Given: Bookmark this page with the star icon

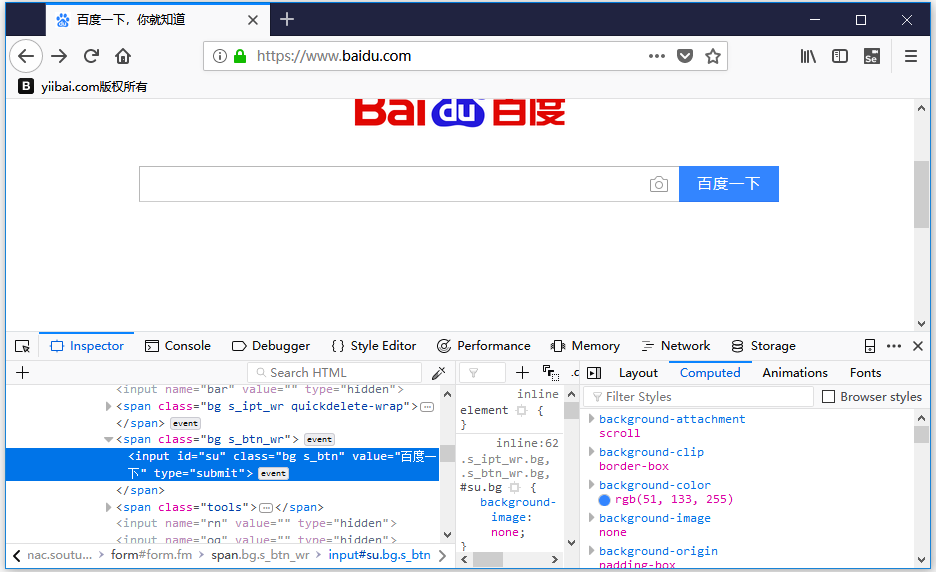Looking at the screenshot, I should pos(713,56).
